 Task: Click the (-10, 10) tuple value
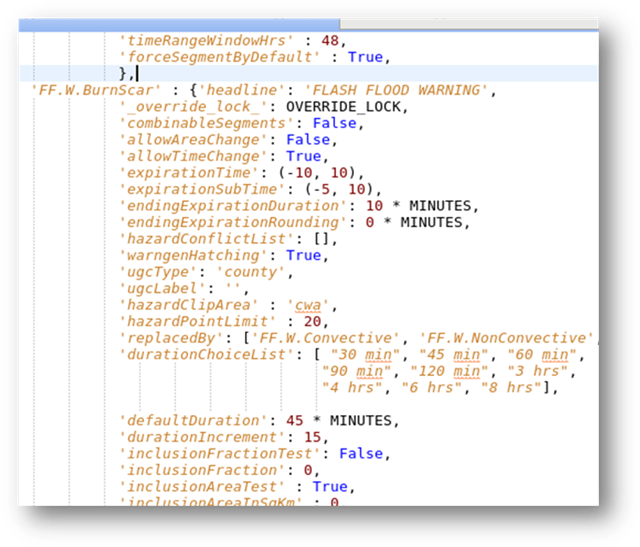[x=317, y=173]
